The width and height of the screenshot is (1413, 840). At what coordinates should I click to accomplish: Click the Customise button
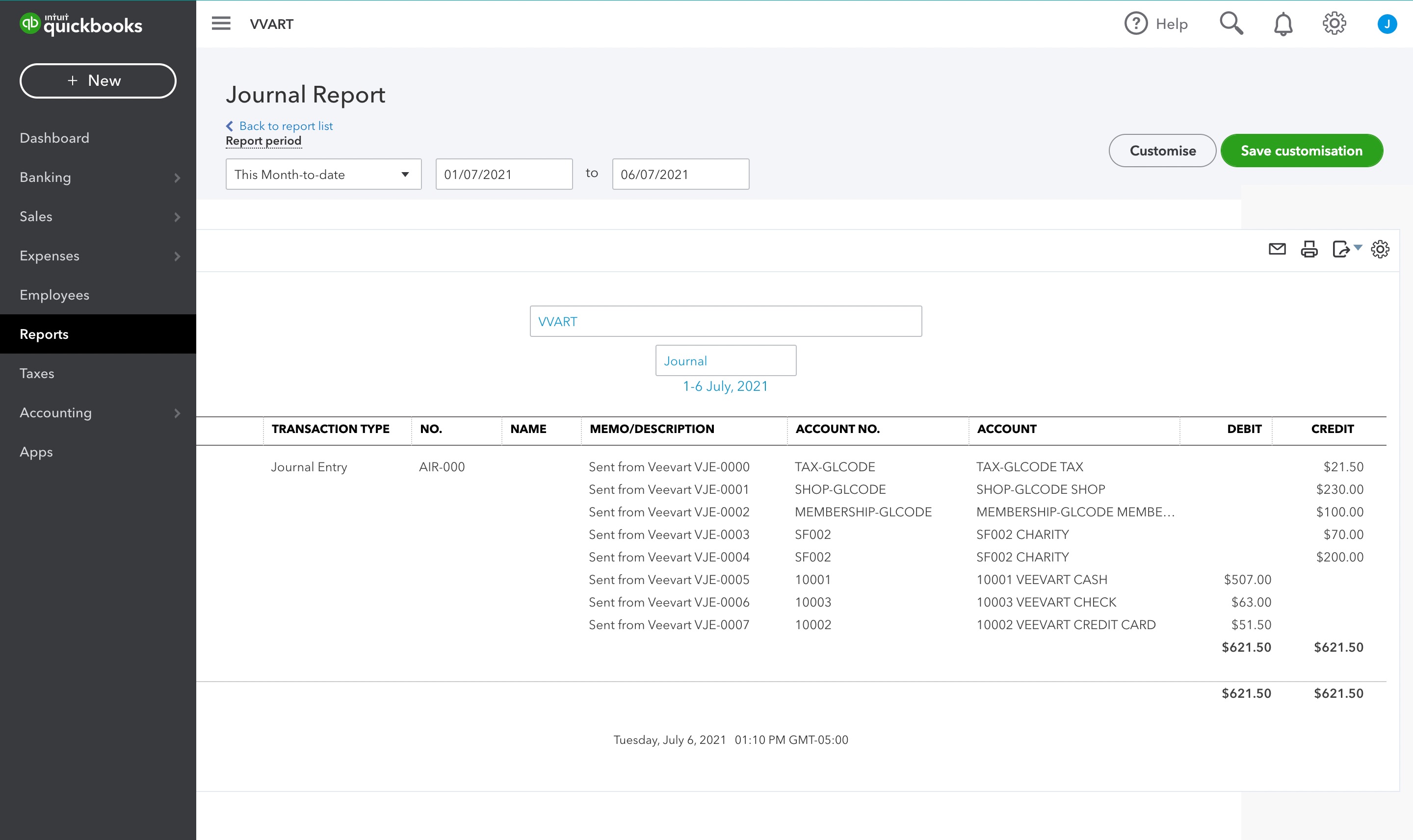pyautogui.click(x=1161, y=150)
